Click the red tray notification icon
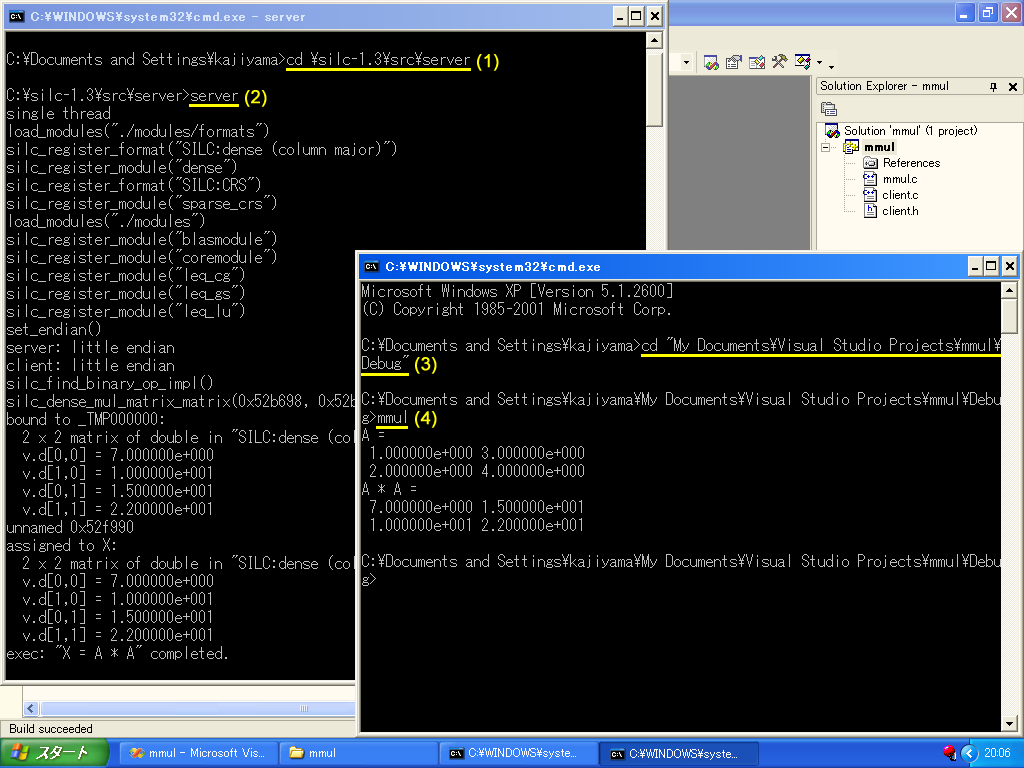The height and width of the screenshot is (768, 1024). (x=949, y=753)
